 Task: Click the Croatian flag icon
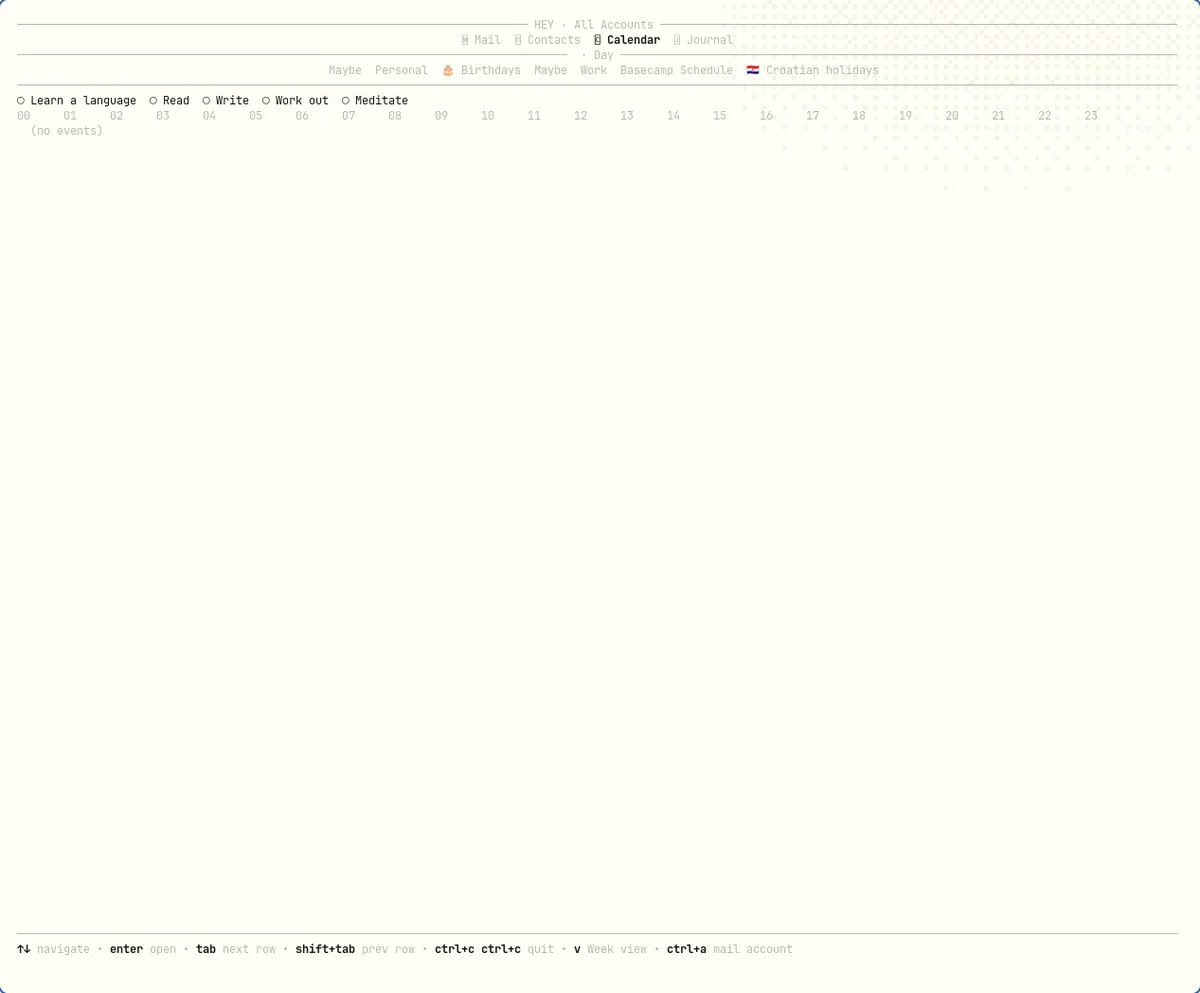pos(753,70)
